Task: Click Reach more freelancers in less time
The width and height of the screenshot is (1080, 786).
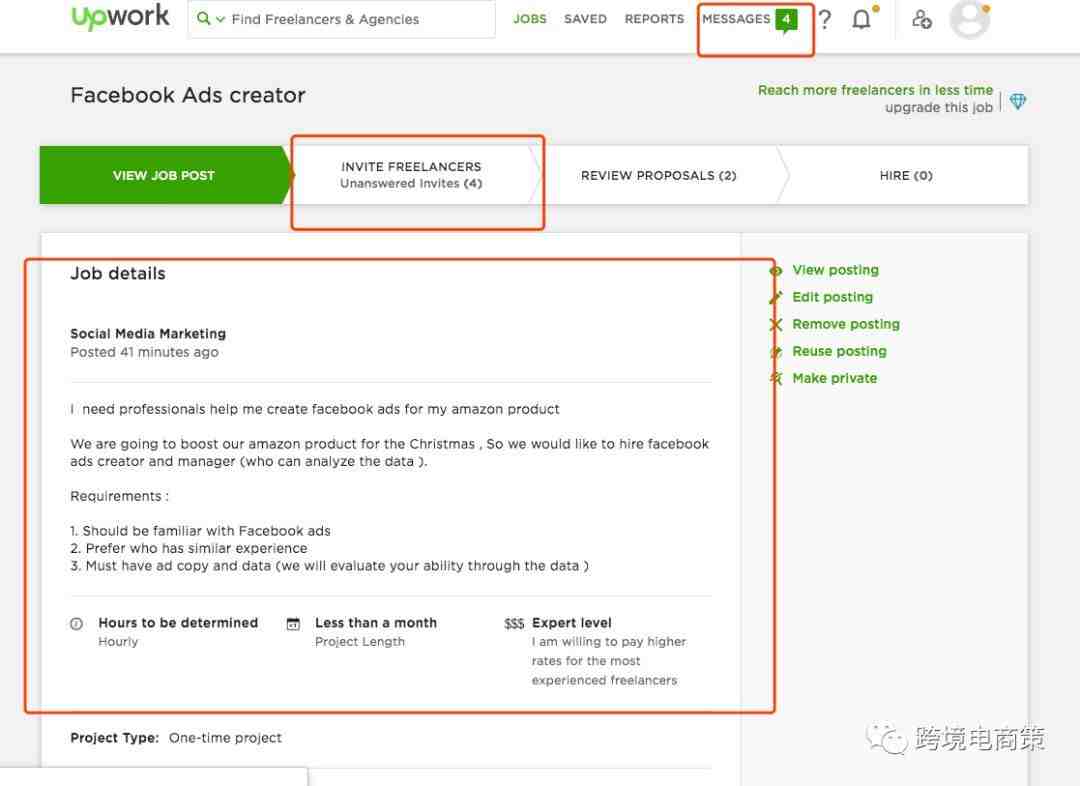Action: 875,90
